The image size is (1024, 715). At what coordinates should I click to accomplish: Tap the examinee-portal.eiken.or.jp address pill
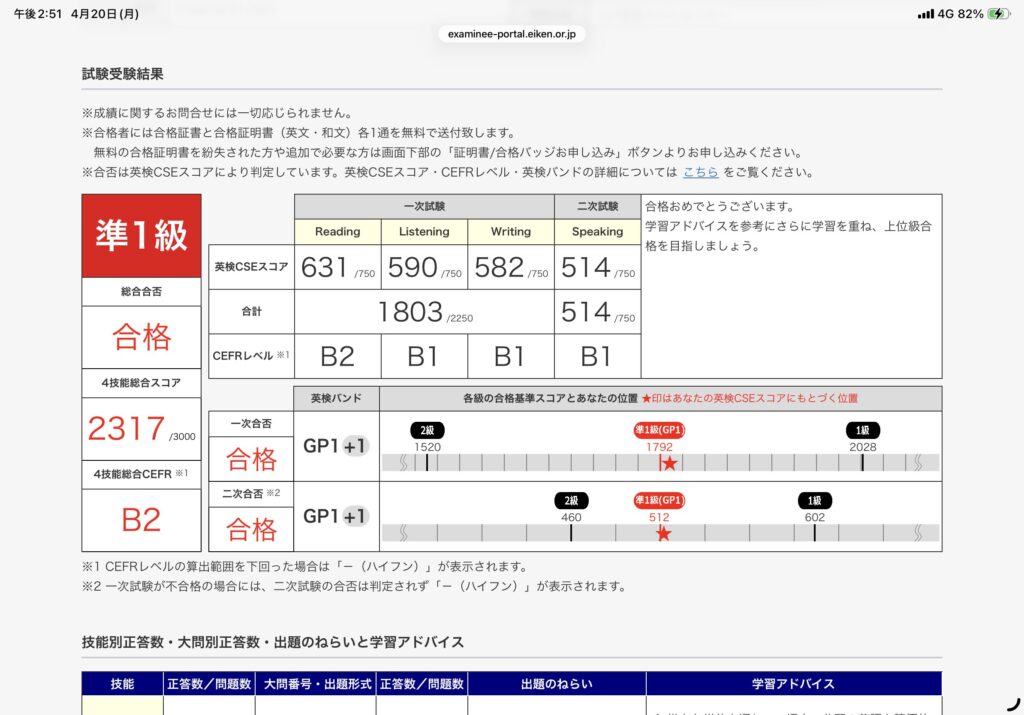coord(511,34)
